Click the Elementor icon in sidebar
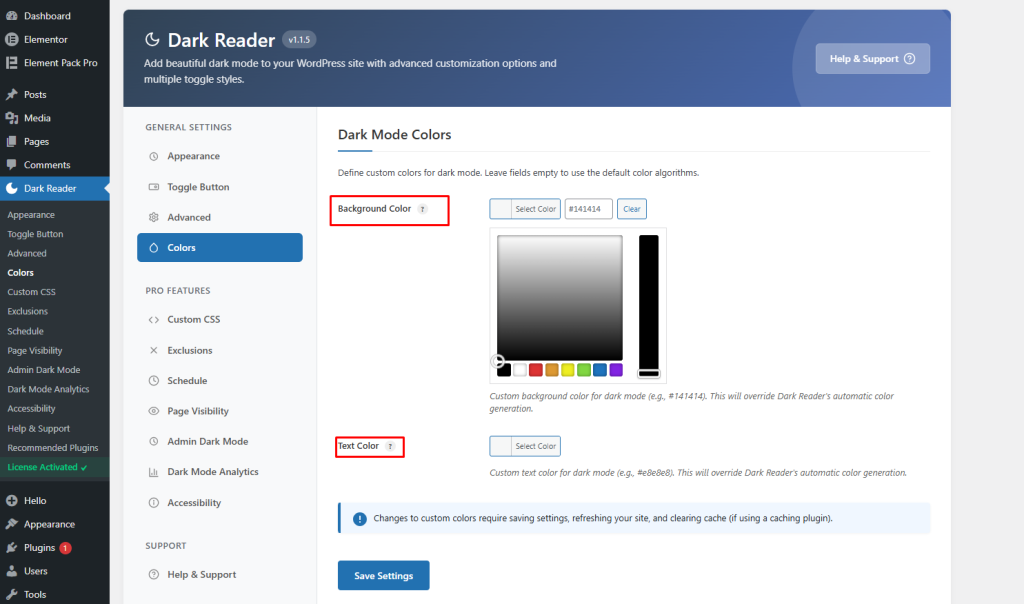The image size is (1024, 604). click(x=12, y=39)
